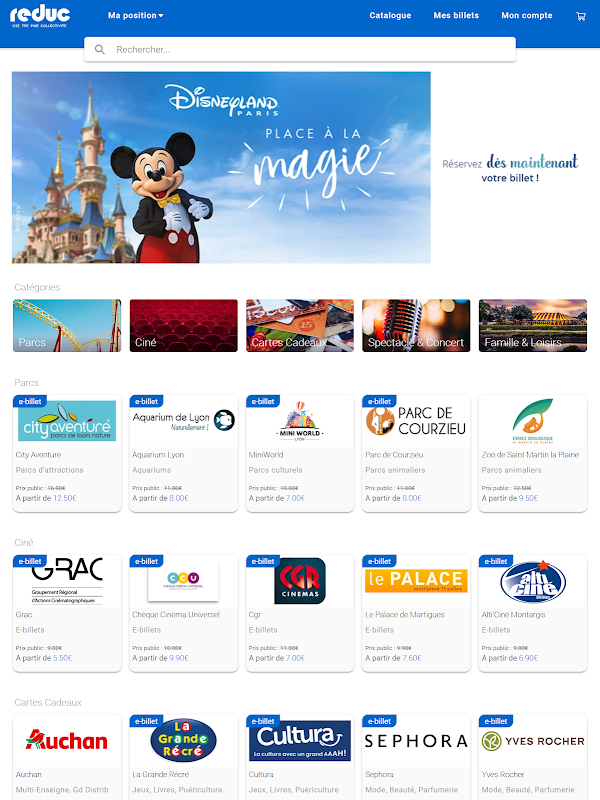Click Multi-Enseigne, Gd Distrib text
This screenshot has height=800, width=600.
62,789
